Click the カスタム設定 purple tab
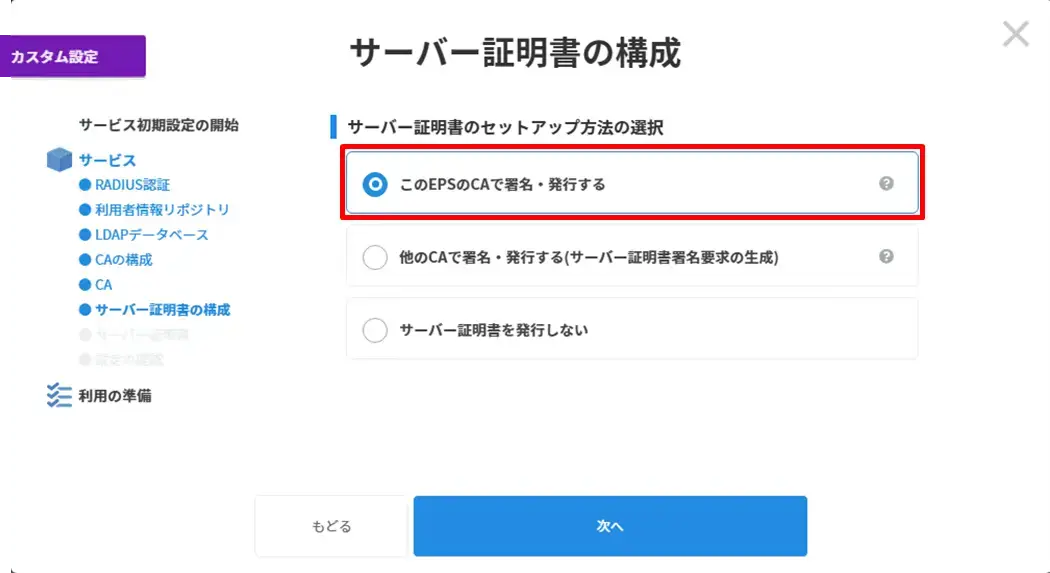The height and width of the screenshot is (573, 1050). (72, 57)
